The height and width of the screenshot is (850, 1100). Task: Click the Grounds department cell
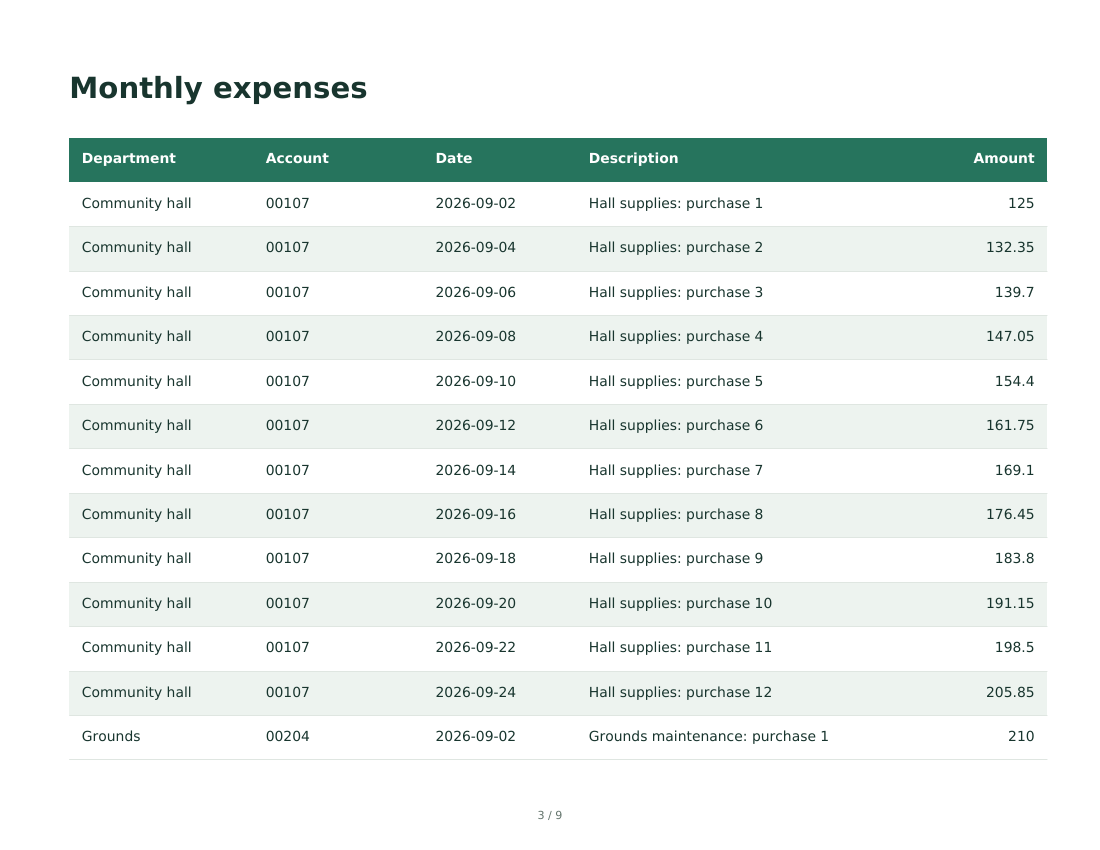tap(111, 737)
